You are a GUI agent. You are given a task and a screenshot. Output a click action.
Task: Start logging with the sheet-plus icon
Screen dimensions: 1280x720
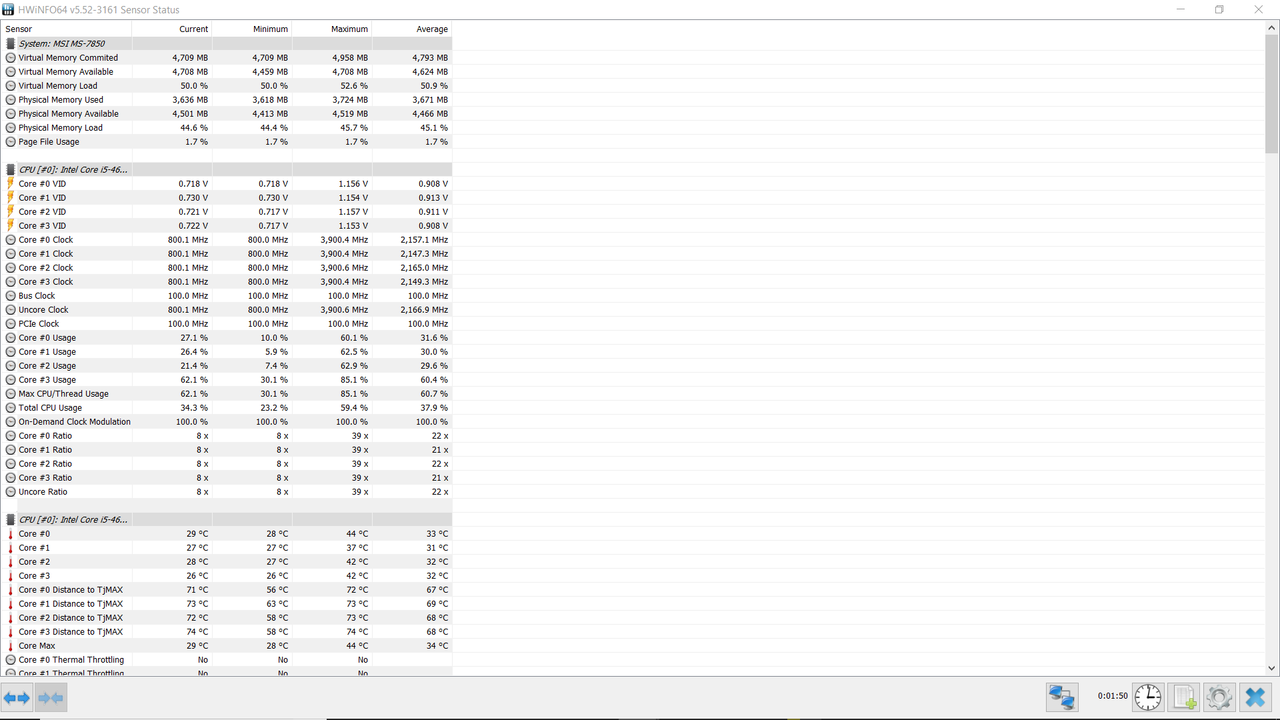1184,697
